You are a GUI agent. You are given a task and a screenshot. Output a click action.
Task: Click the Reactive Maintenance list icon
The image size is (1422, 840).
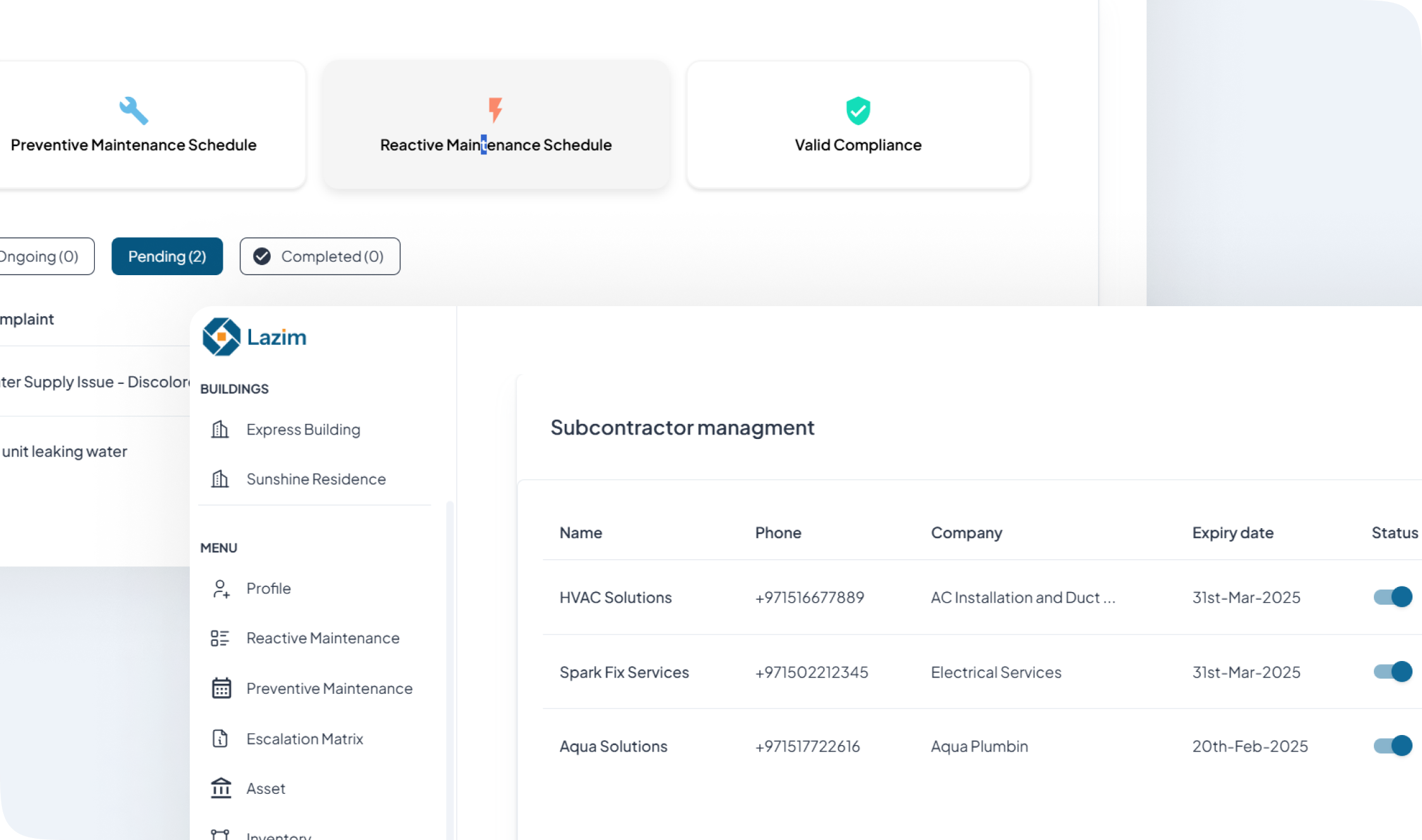pyautogui.click(x=219, y=638)
